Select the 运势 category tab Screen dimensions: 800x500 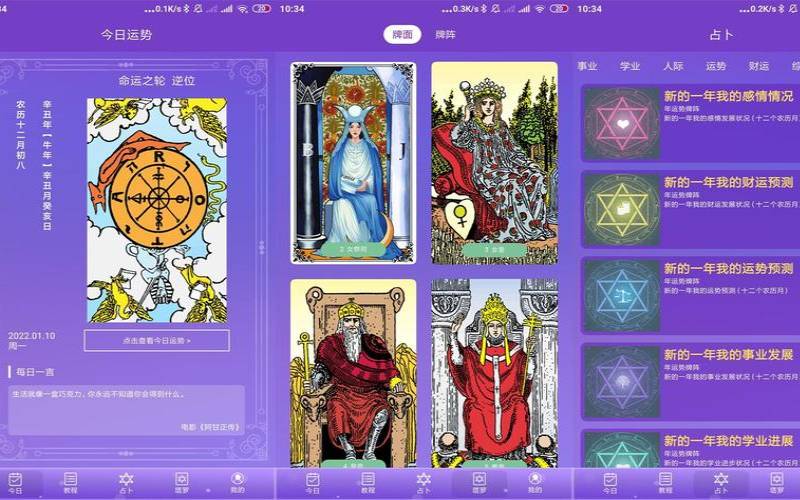(716, 66)
